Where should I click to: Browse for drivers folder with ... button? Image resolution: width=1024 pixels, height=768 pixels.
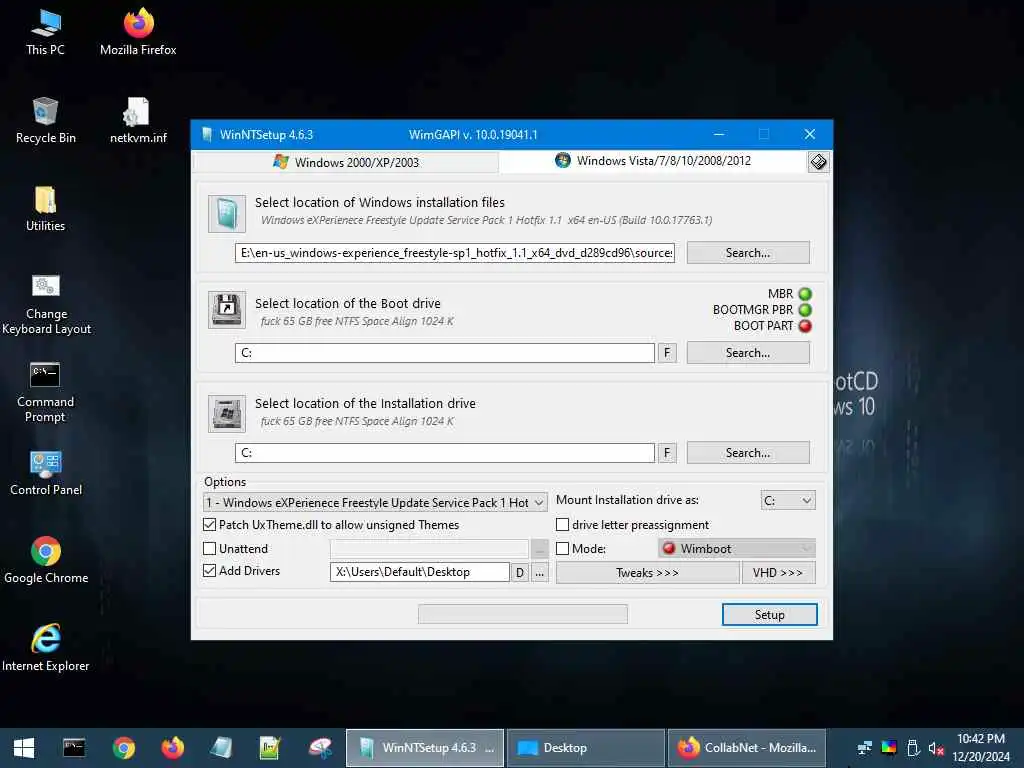[539, 573]
